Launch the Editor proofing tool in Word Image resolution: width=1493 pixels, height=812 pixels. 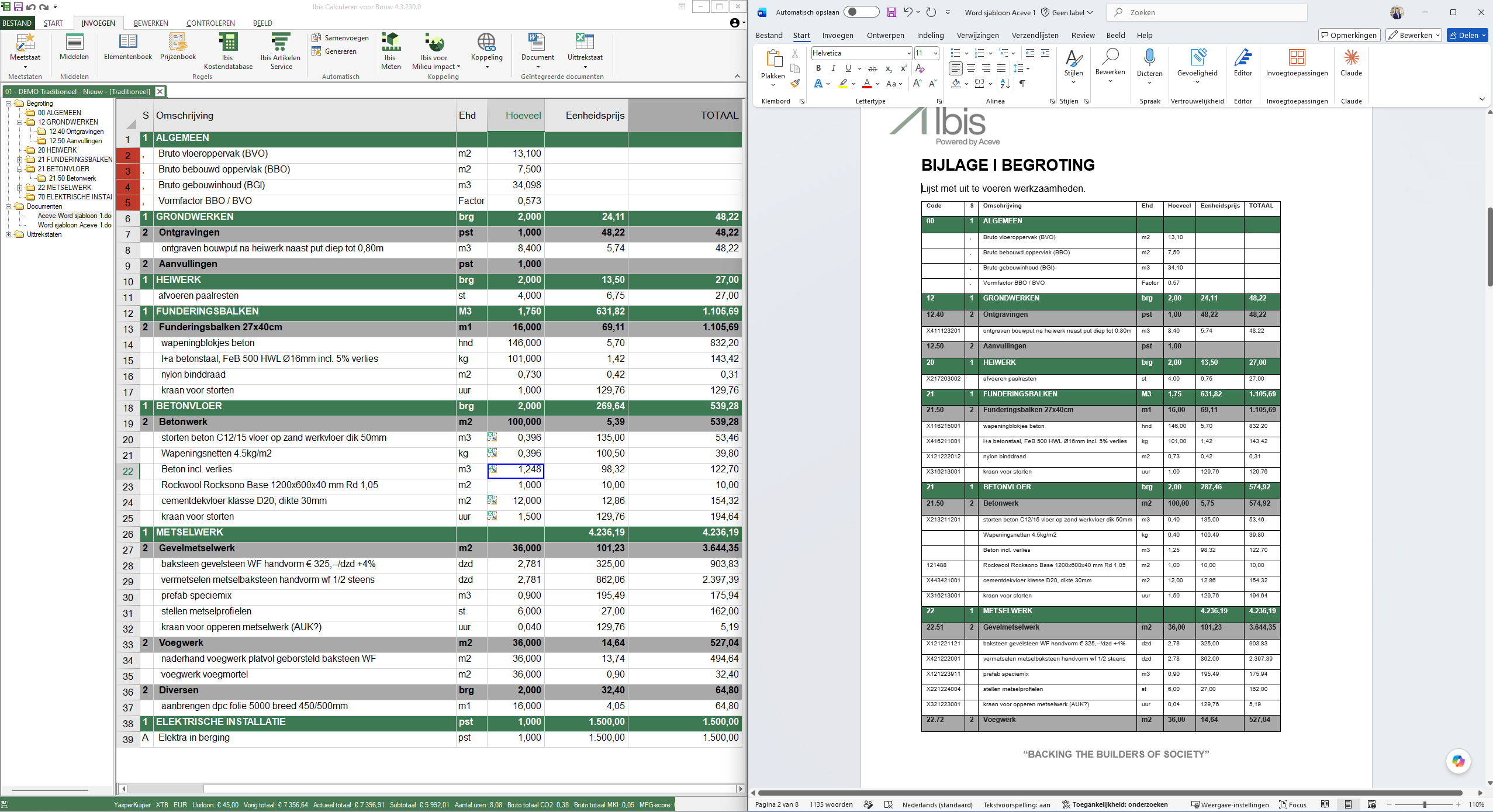1243,63
